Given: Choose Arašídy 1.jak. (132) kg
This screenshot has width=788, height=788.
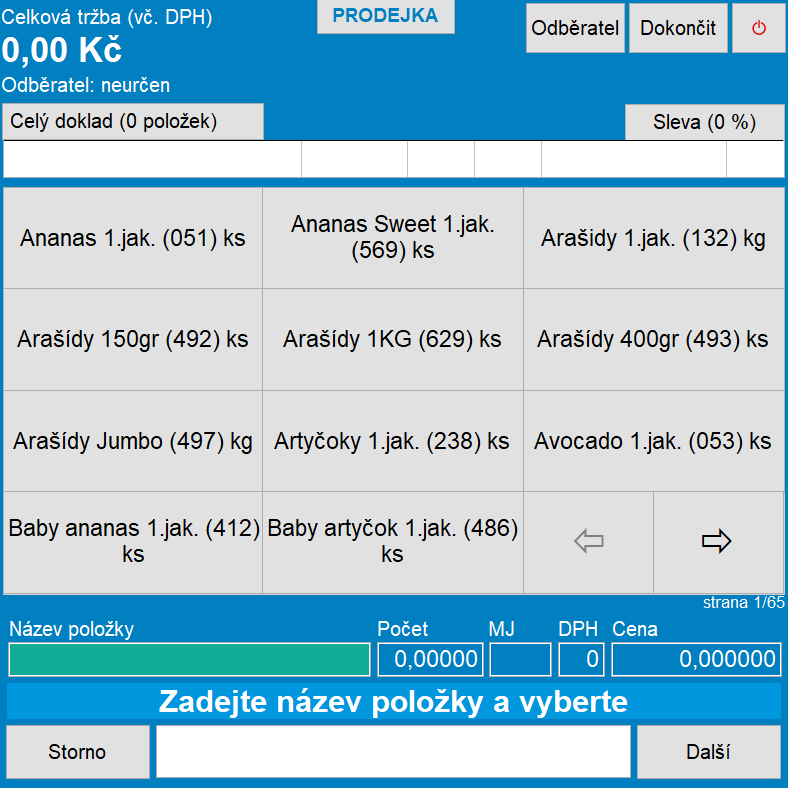Looking at the screenshot, I should point(653,238).
